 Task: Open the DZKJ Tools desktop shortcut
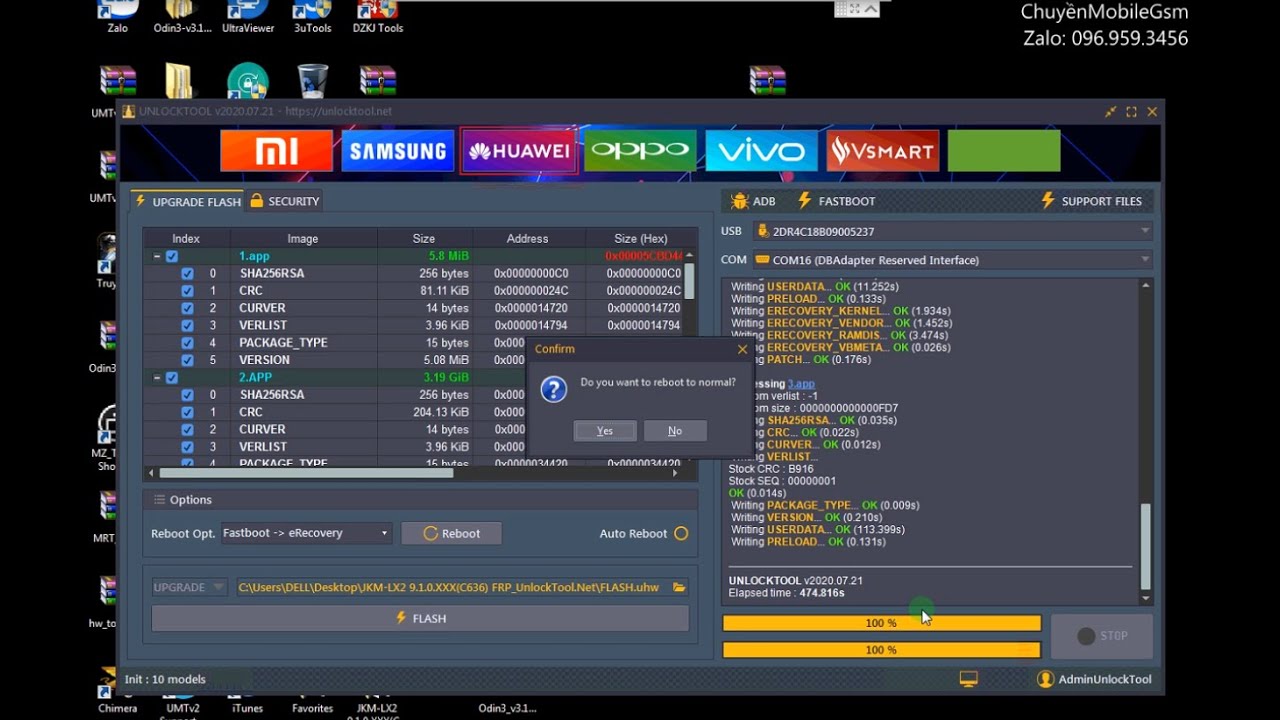point(378,16)
